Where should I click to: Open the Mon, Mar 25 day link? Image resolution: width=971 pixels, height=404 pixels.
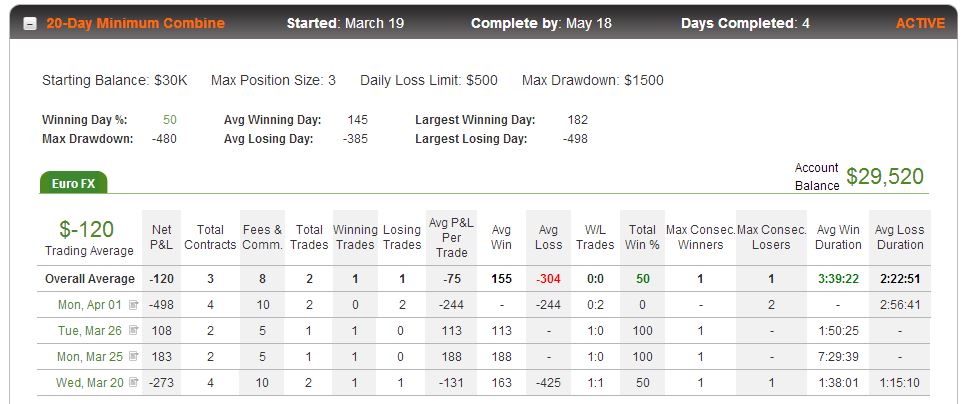pyautogui.click(x=90, y=357)
